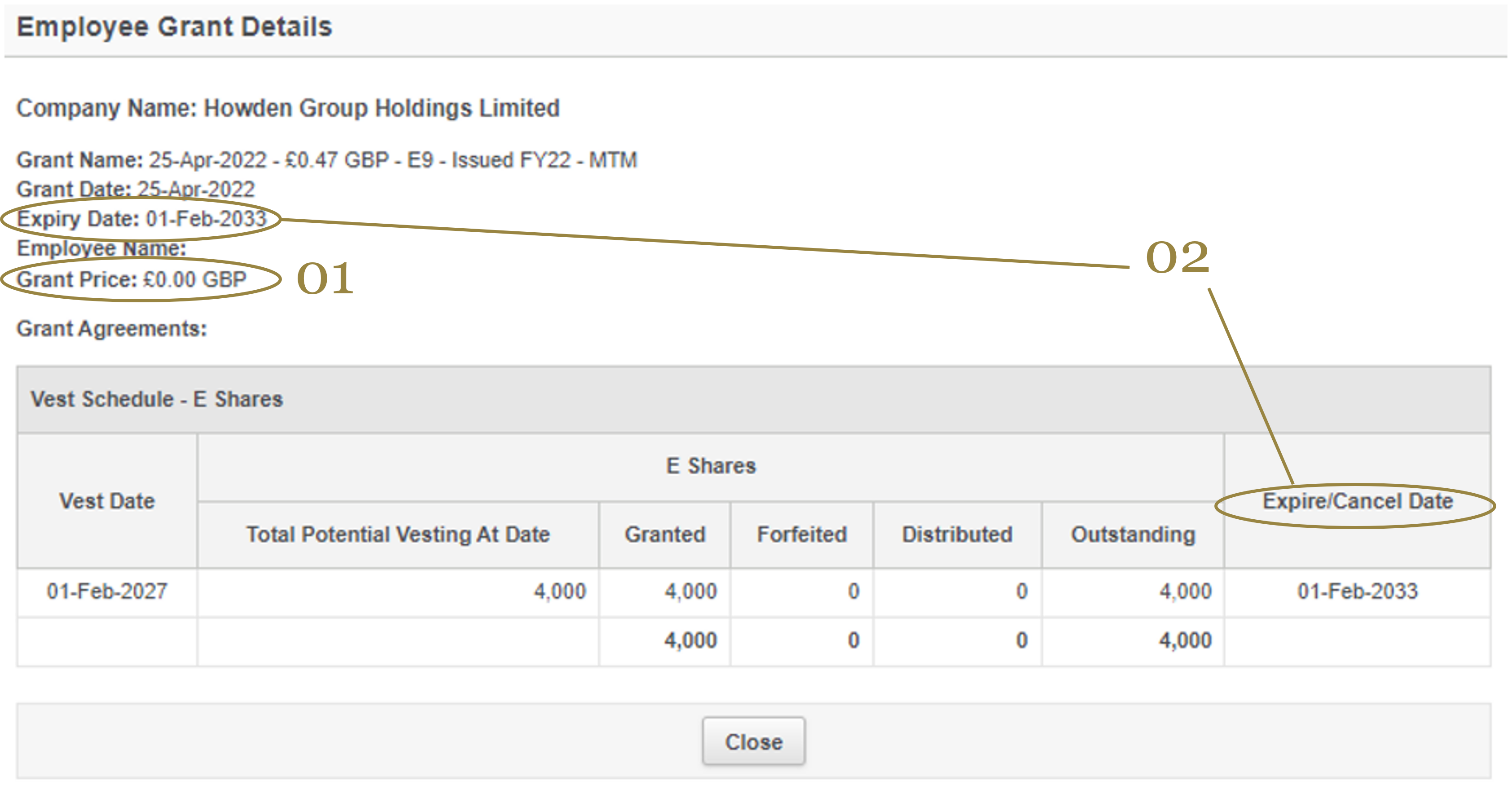Viewport: 1512px width, 787px height.
Task: Click the Granted column header
Action: click(x=664, y=535)
